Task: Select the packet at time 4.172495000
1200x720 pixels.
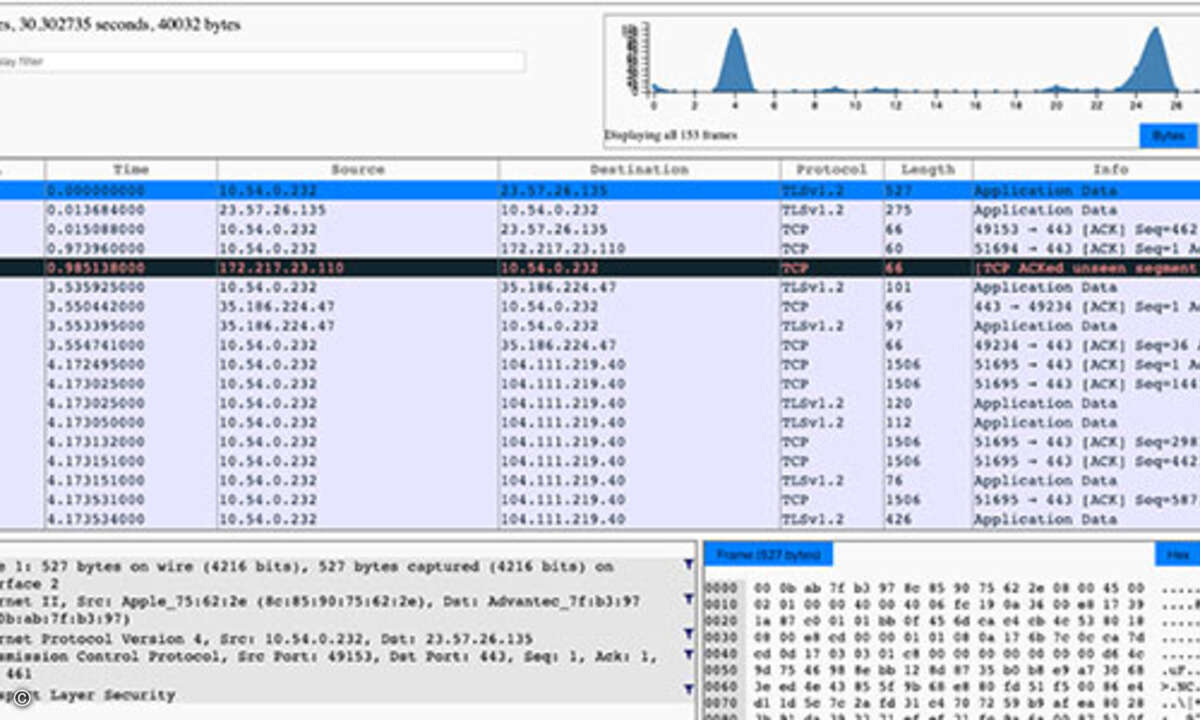Action: pyautogui.click(x=600, y=364)
